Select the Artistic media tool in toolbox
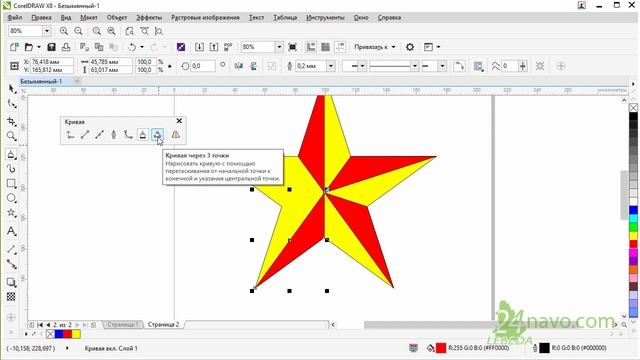The image size is (640, 360). point(11,169)
